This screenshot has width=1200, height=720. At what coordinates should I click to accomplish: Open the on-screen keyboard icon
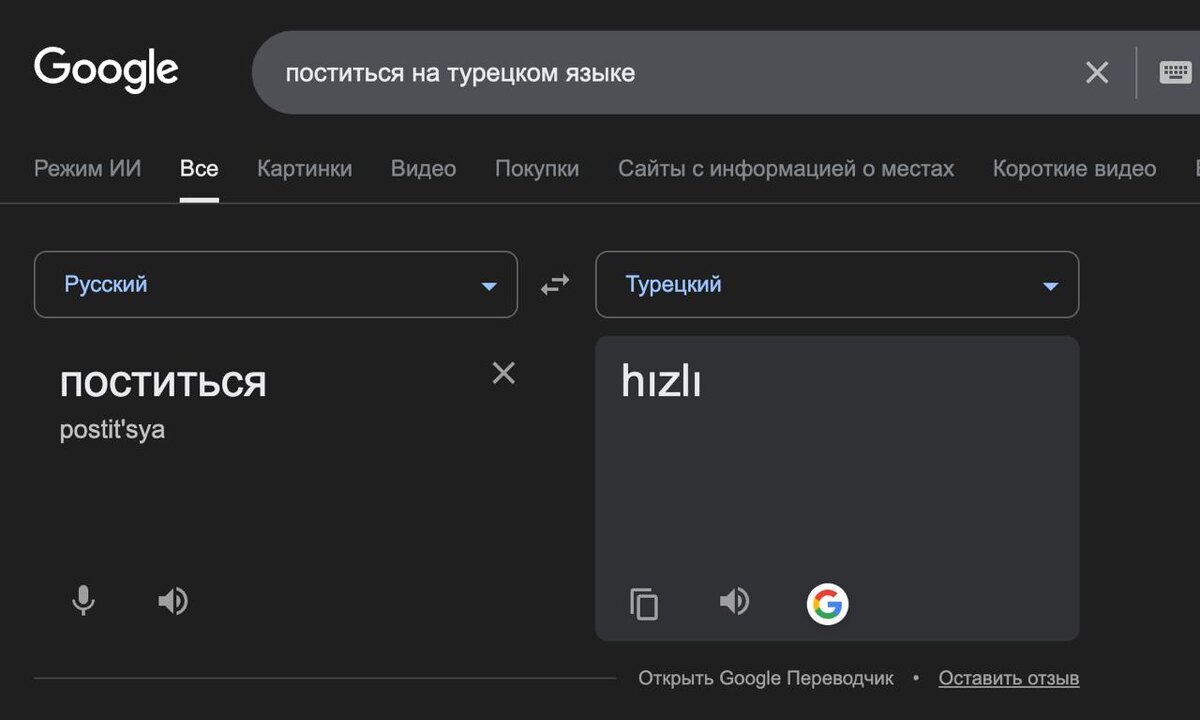(1175, 72)
